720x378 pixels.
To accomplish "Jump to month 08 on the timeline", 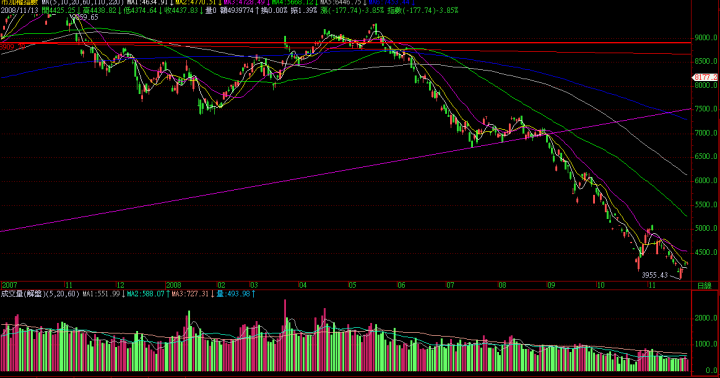I will (502, 286).
